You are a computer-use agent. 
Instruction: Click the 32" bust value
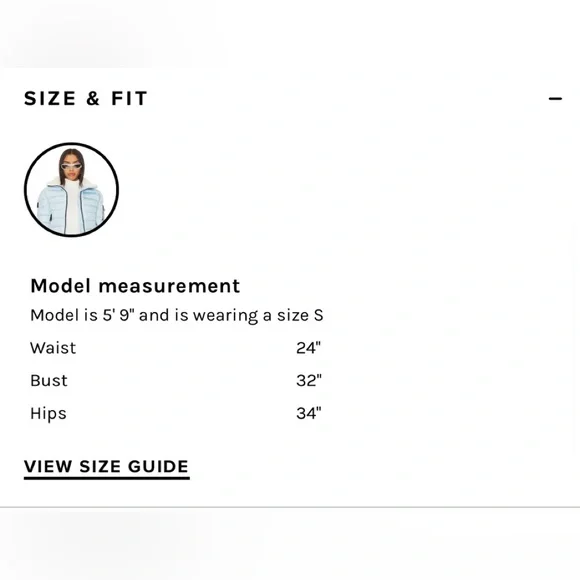point(309,381)
